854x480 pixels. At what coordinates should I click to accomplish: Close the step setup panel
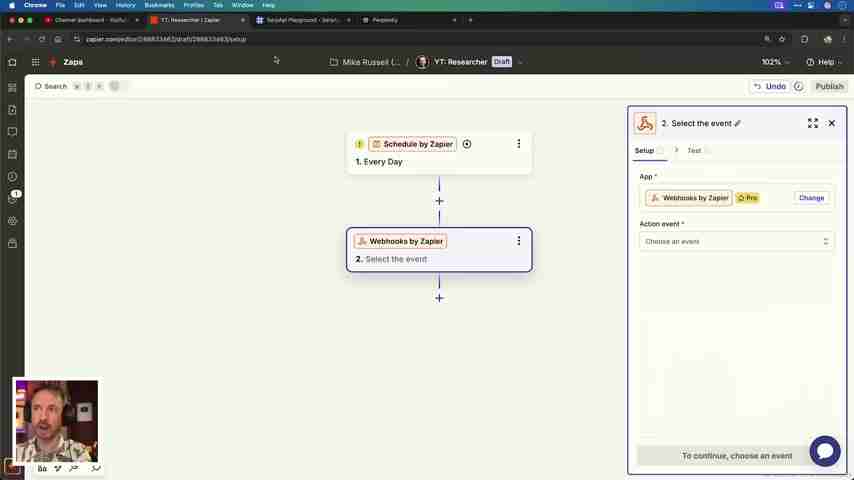point(832,123)
